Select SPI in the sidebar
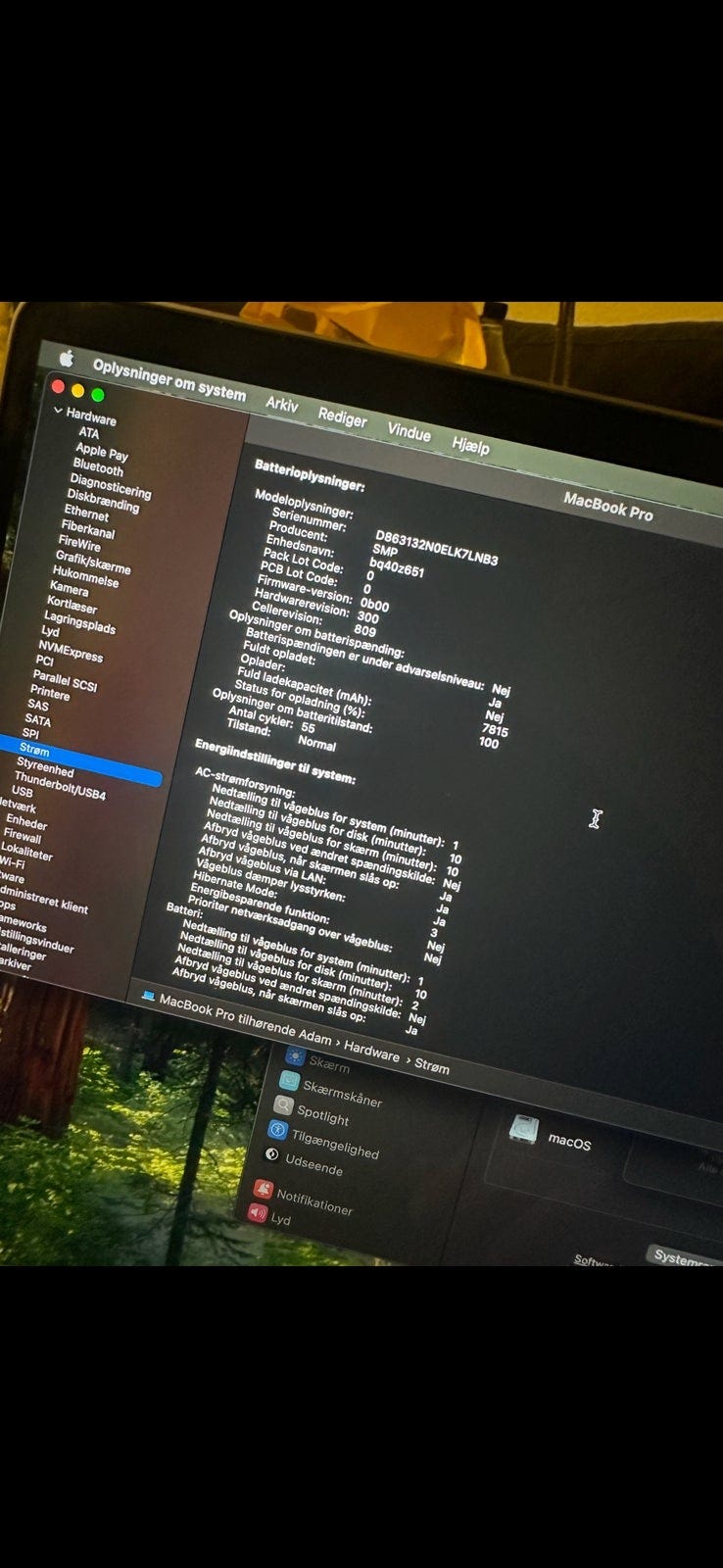Viewport: 723px width, 1568px height. pyautogui.click(x=31, y=733)
